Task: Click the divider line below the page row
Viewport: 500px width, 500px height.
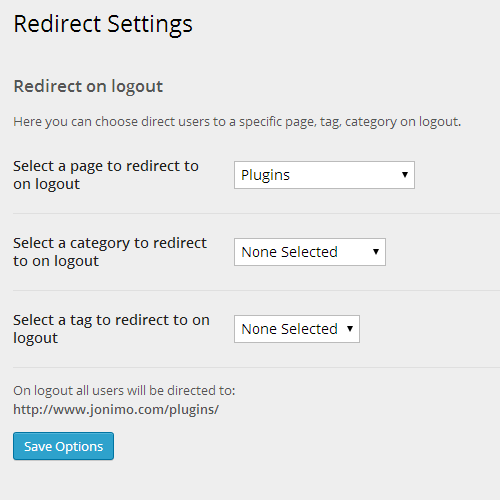Action: [256, 213]
